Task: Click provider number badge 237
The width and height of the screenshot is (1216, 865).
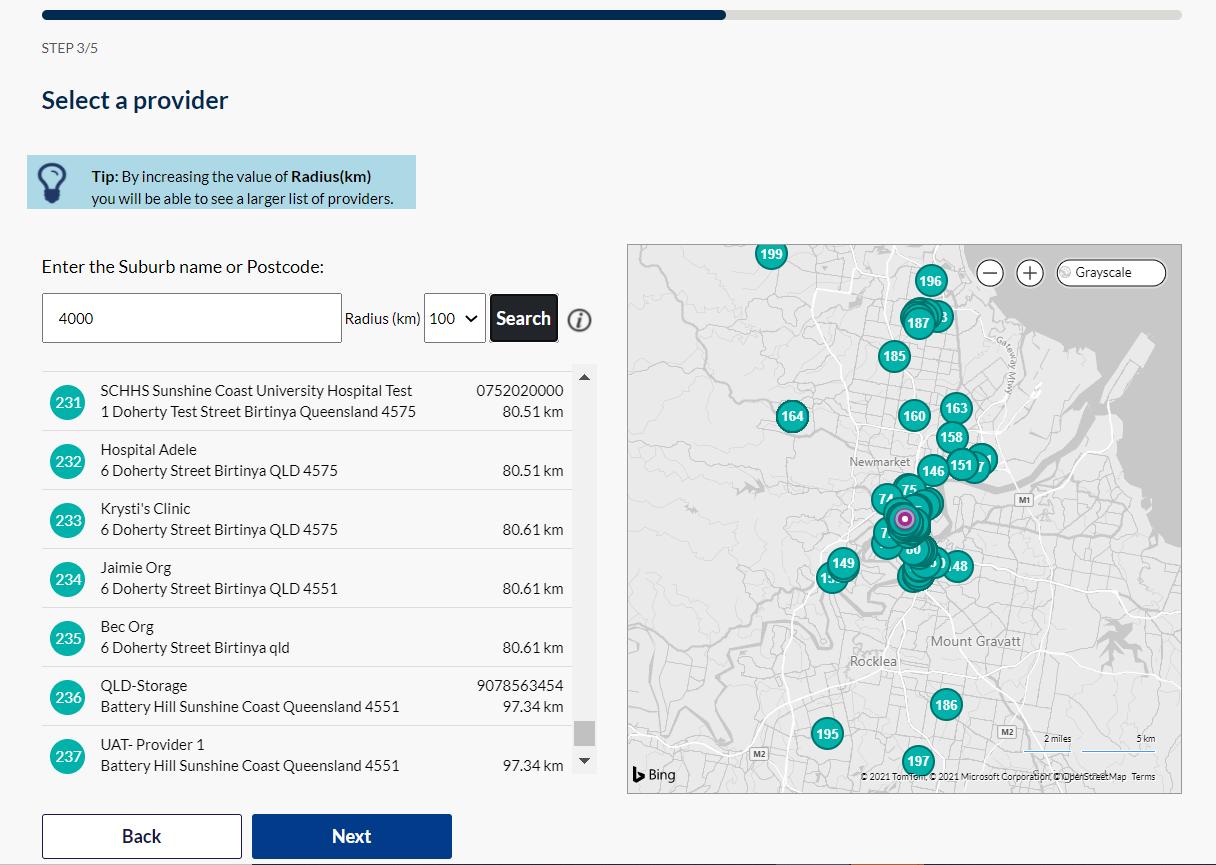Action: [x=68, y=756]
